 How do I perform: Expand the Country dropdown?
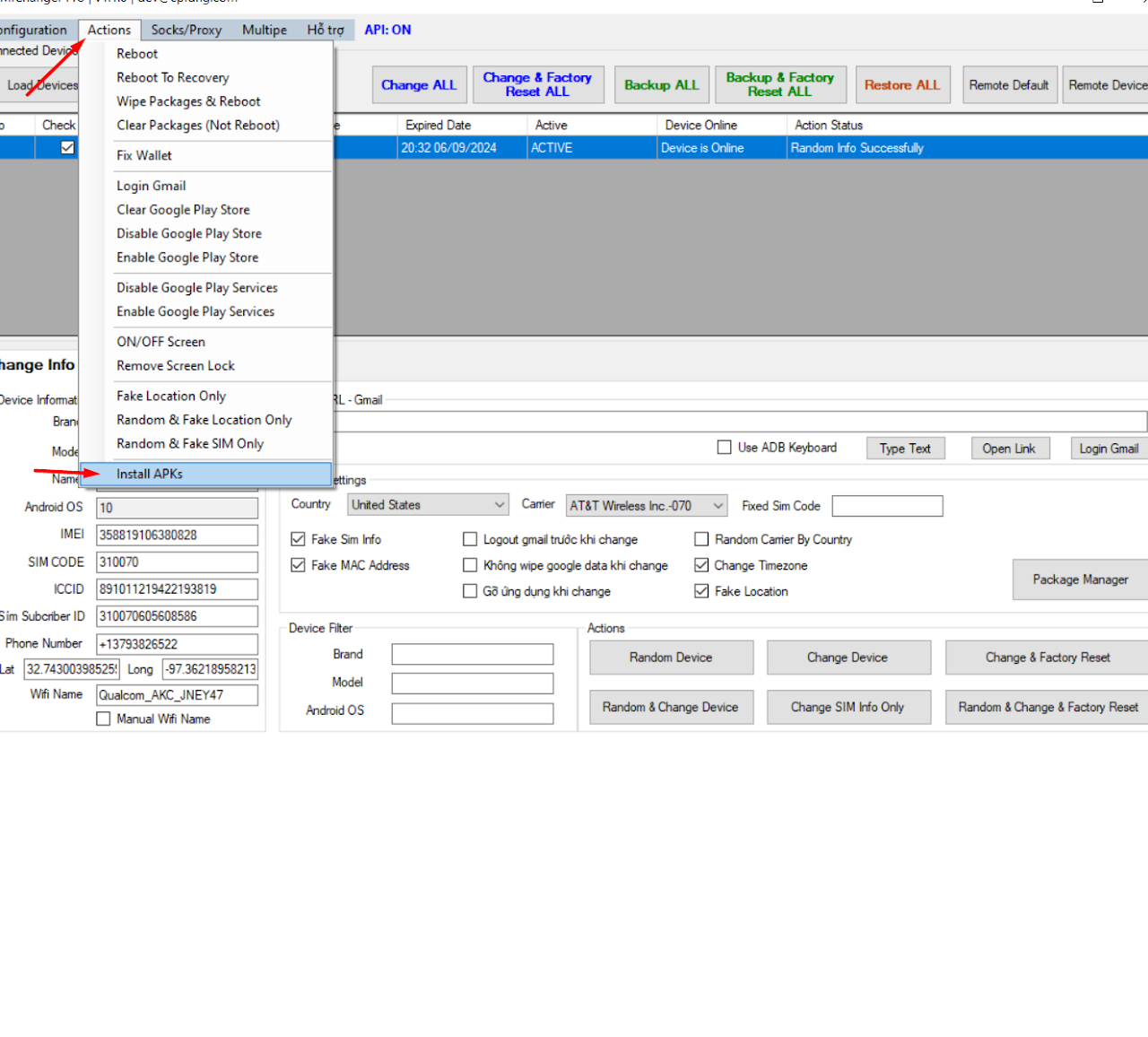pyautogui.click(x=428, y=505)
